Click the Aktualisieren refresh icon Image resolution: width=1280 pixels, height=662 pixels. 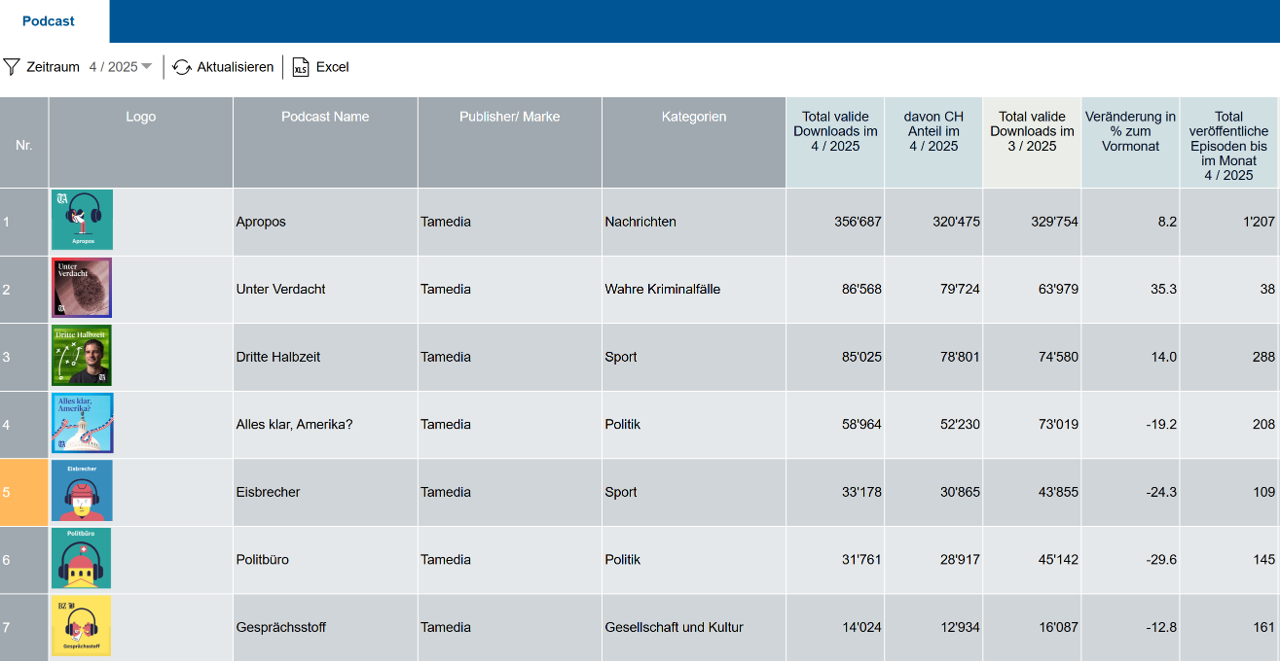pyautogui.click(x=182, y=67)
